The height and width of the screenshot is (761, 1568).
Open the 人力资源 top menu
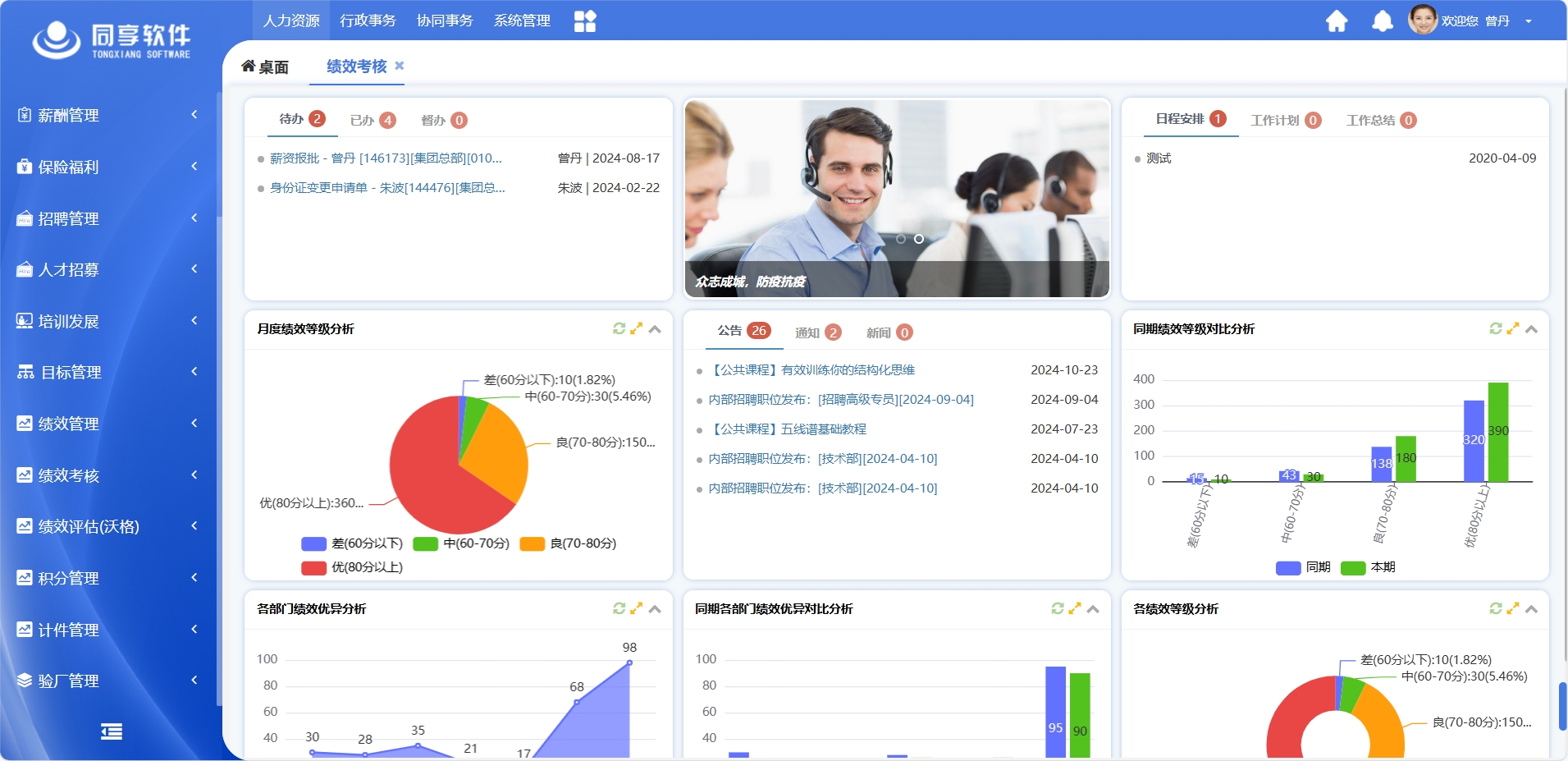point(291,21)
